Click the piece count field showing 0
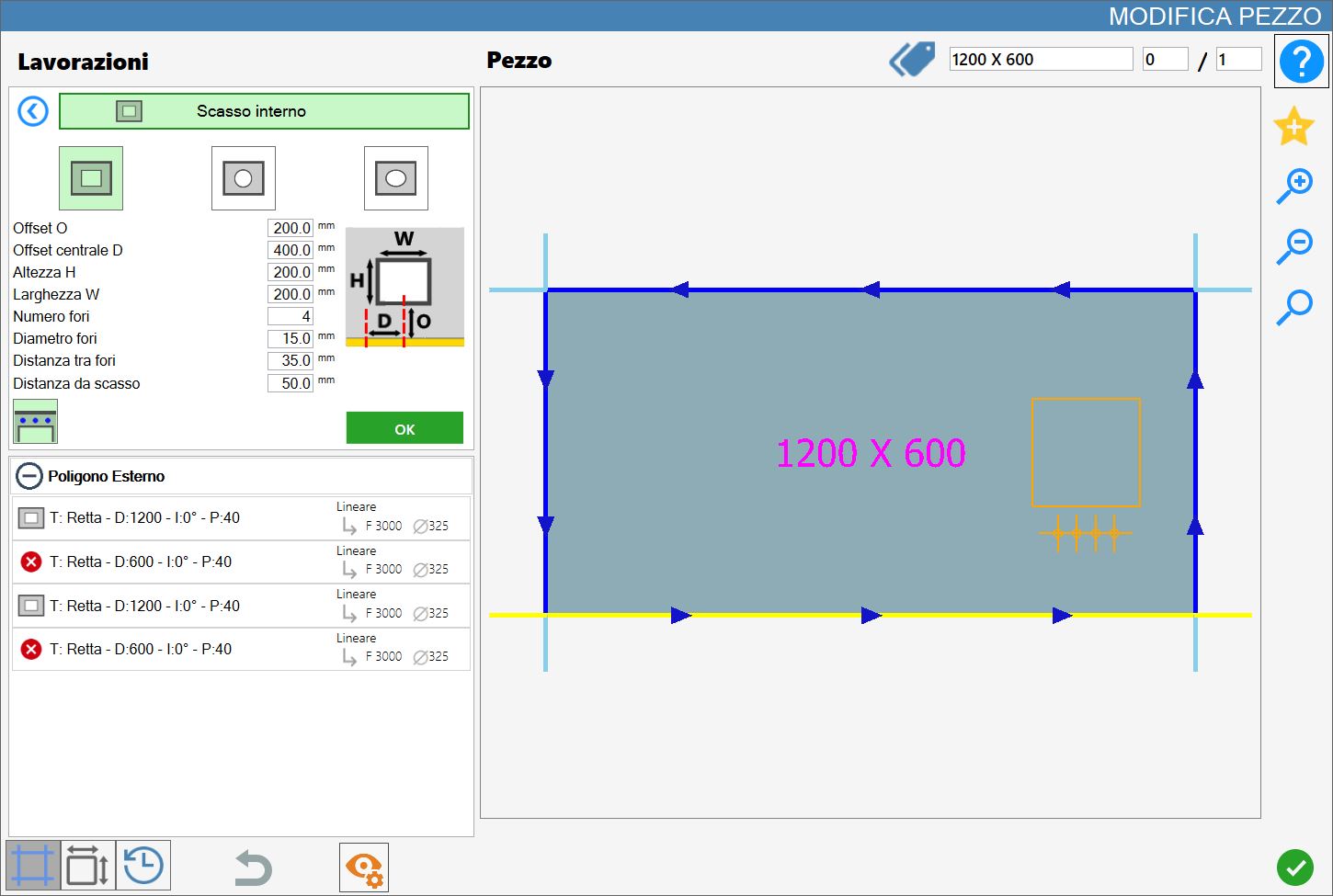 click(x=1165, y=60)
